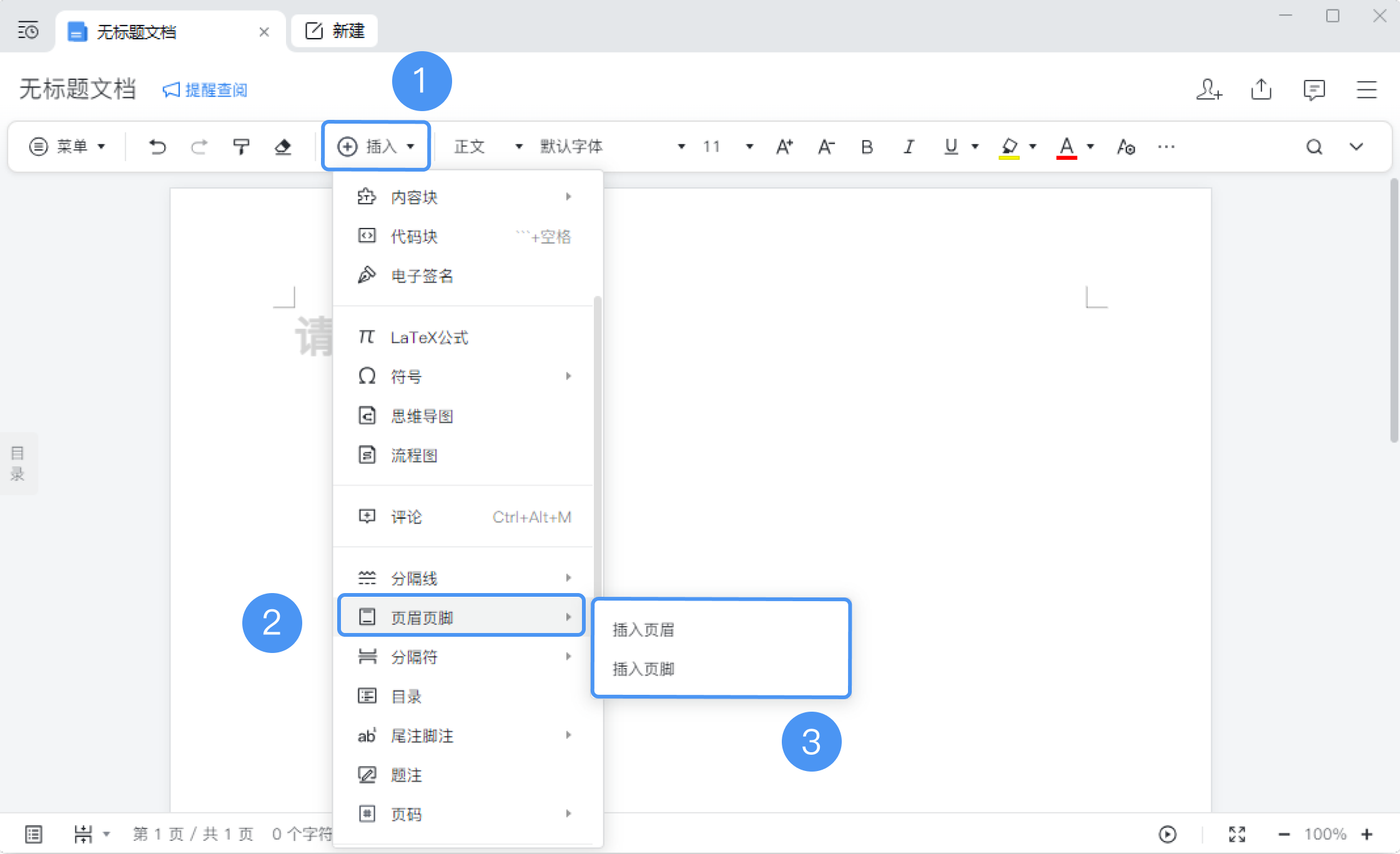
Task: Decrease font size with A- icon
Action: [x=826, y=147]
